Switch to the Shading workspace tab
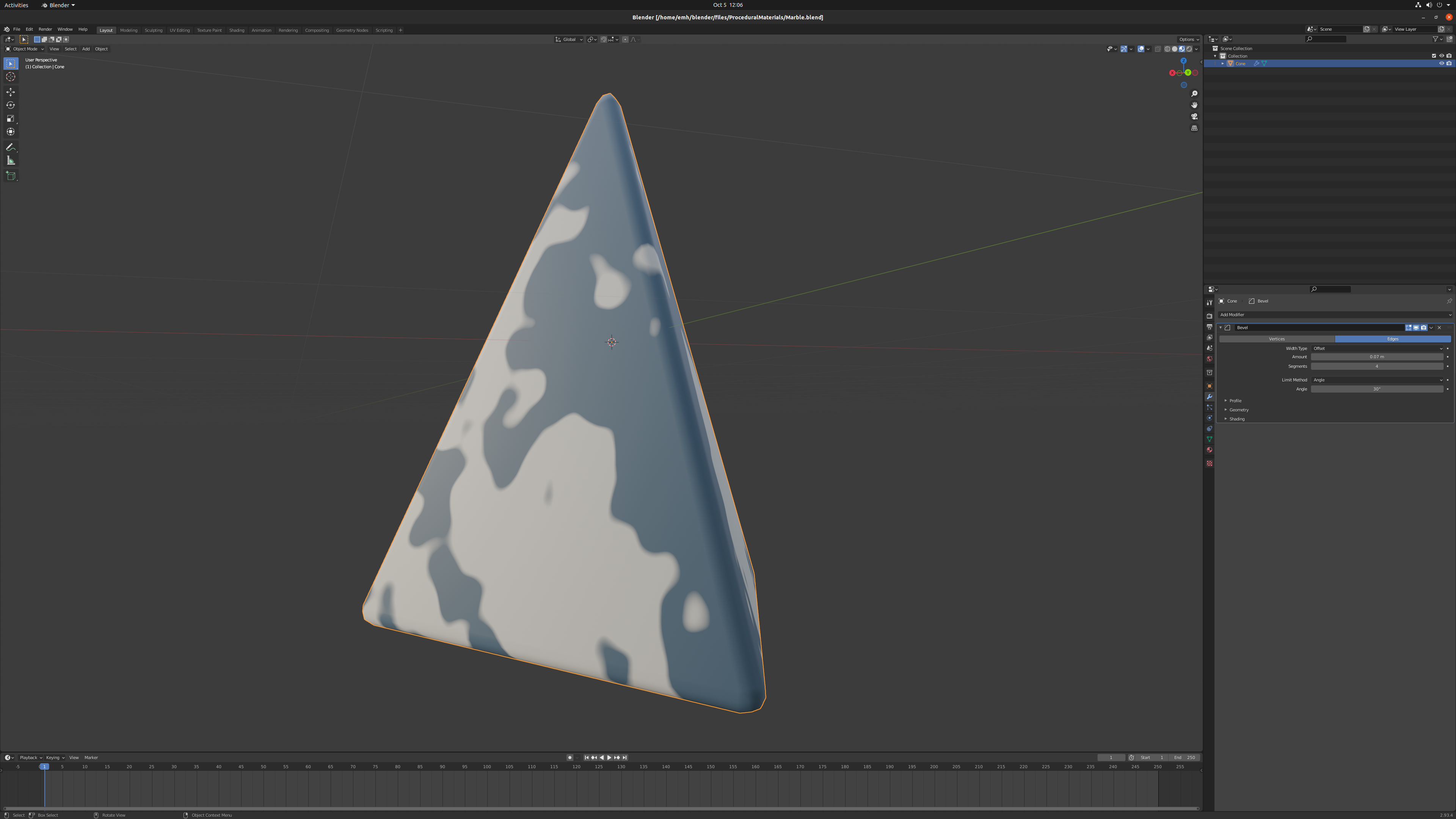This screenshot has width=1456, height=819. click(236, 30)
